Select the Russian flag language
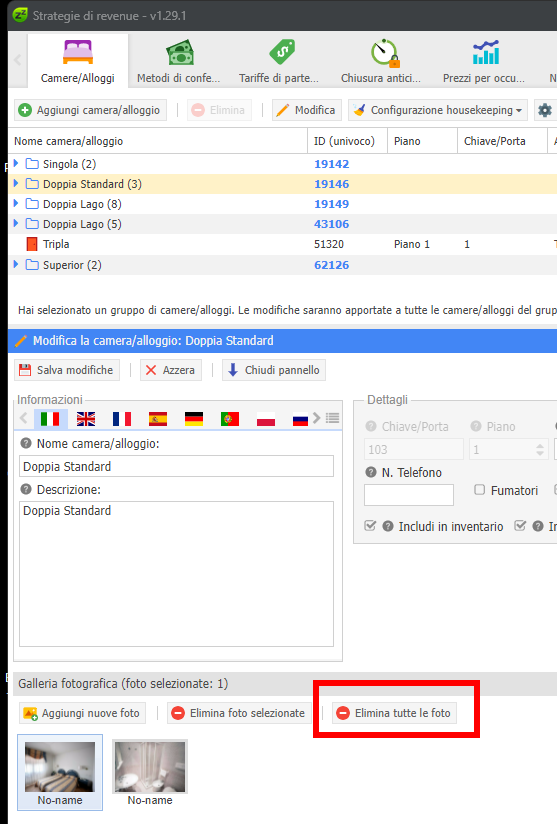 point(300,419)
